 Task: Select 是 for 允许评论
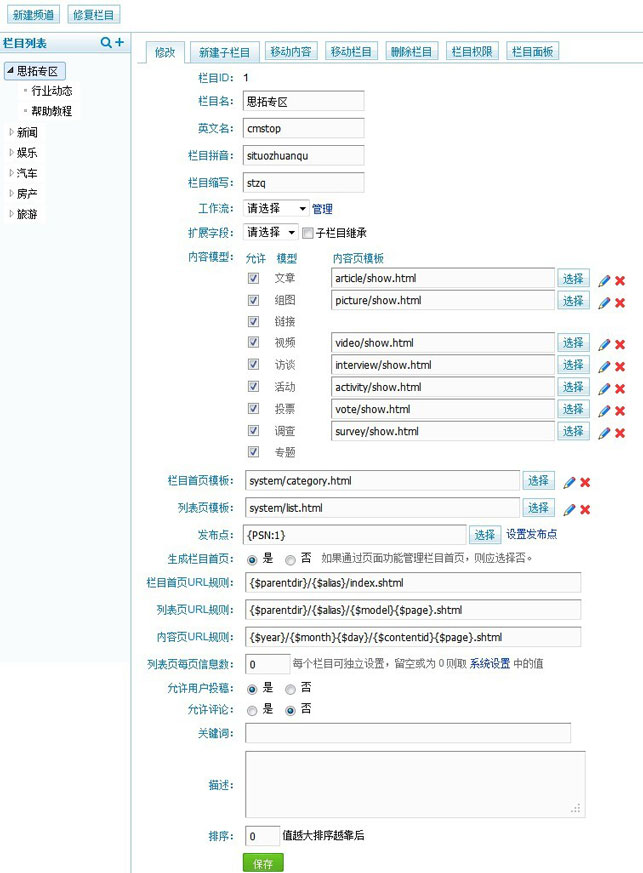(252, 710)
